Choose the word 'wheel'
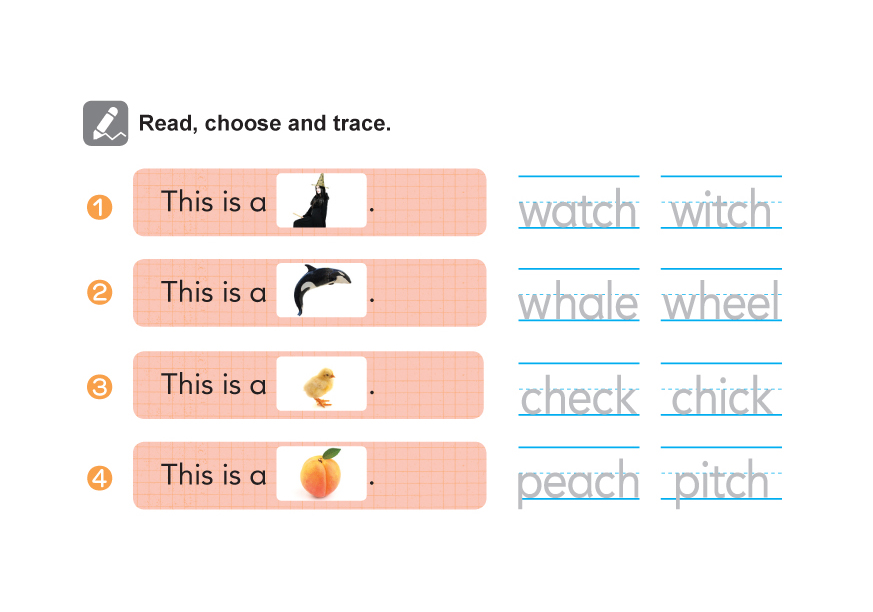Screen dimensions: 873x612 (x=721, y=303)
